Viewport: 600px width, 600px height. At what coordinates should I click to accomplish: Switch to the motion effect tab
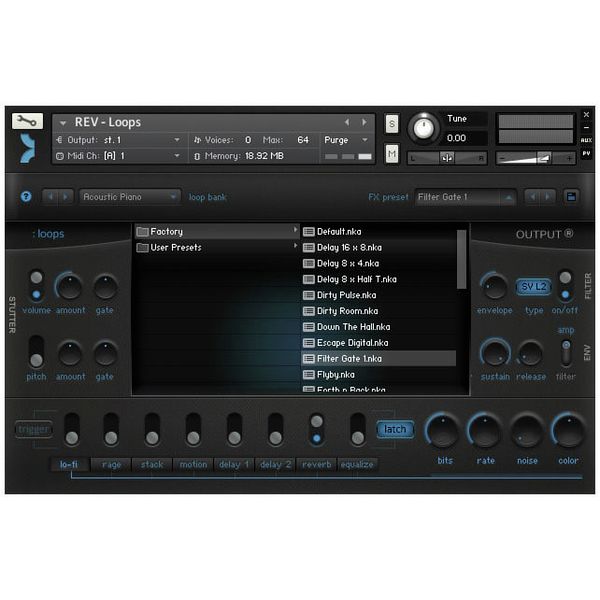pos(193,465)
